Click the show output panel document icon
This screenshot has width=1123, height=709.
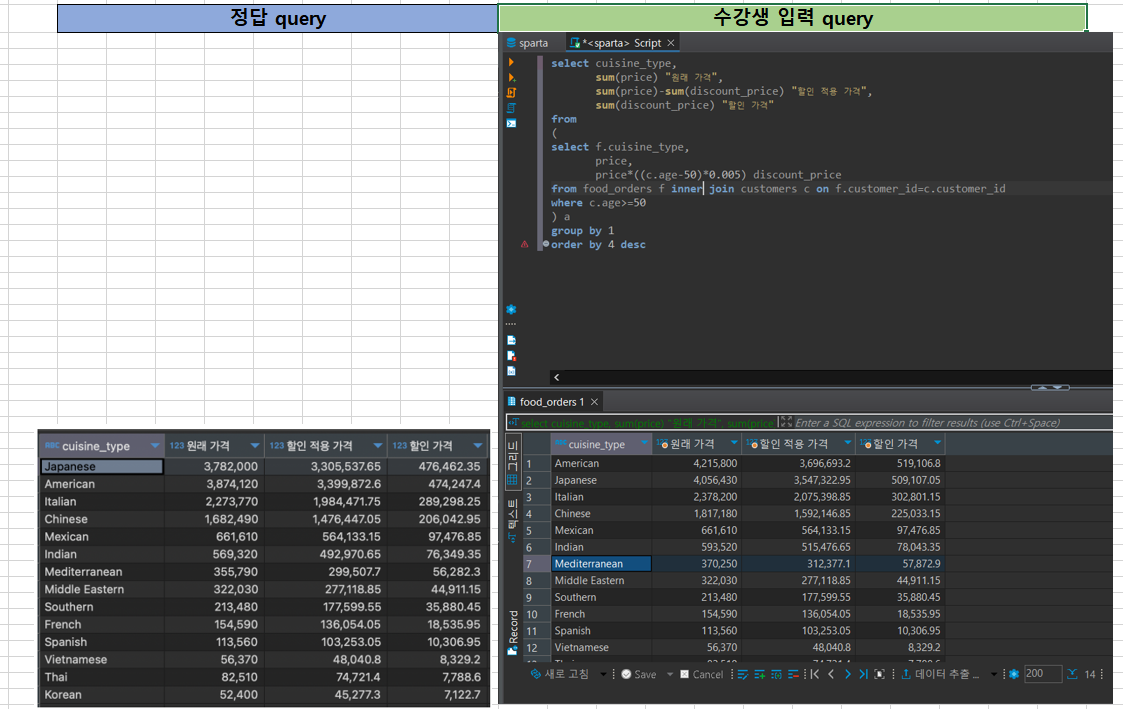point(511,340)
